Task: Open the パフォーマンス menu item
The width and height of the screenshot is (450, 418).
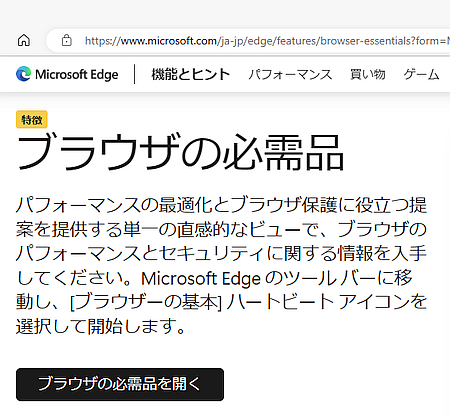Action: click(290, 74)
